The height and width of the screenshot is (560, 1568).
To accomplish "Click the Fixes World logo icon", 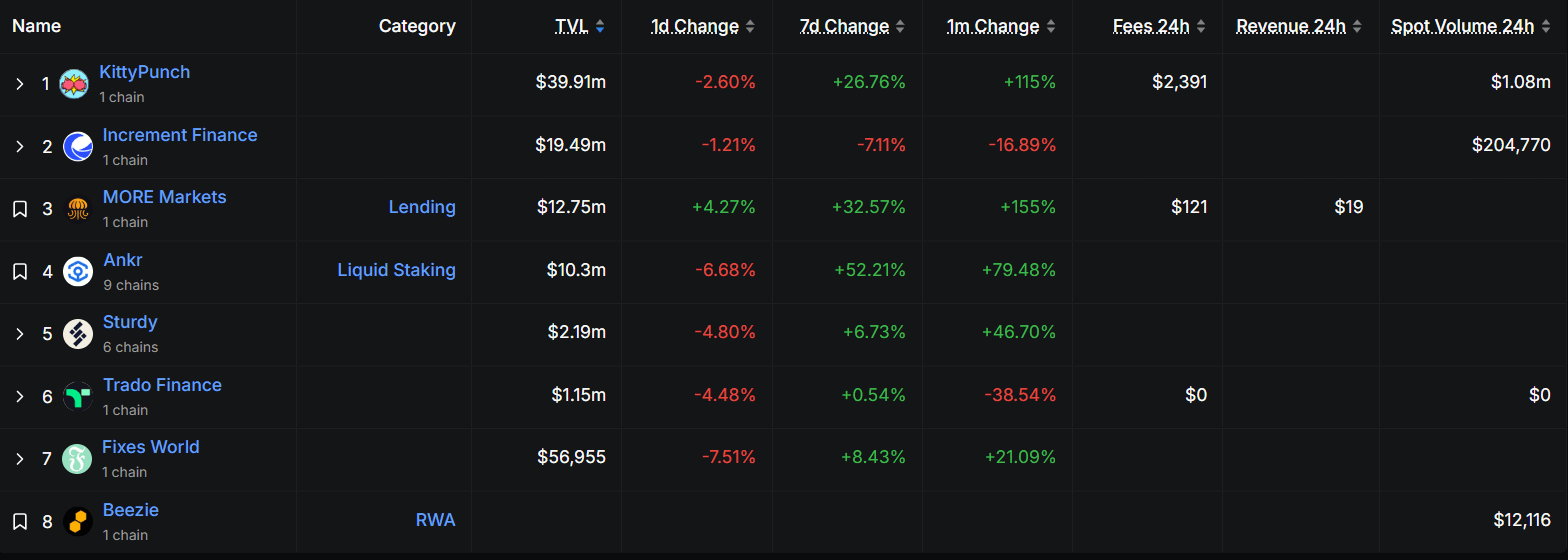I will [x=77, y=459].
